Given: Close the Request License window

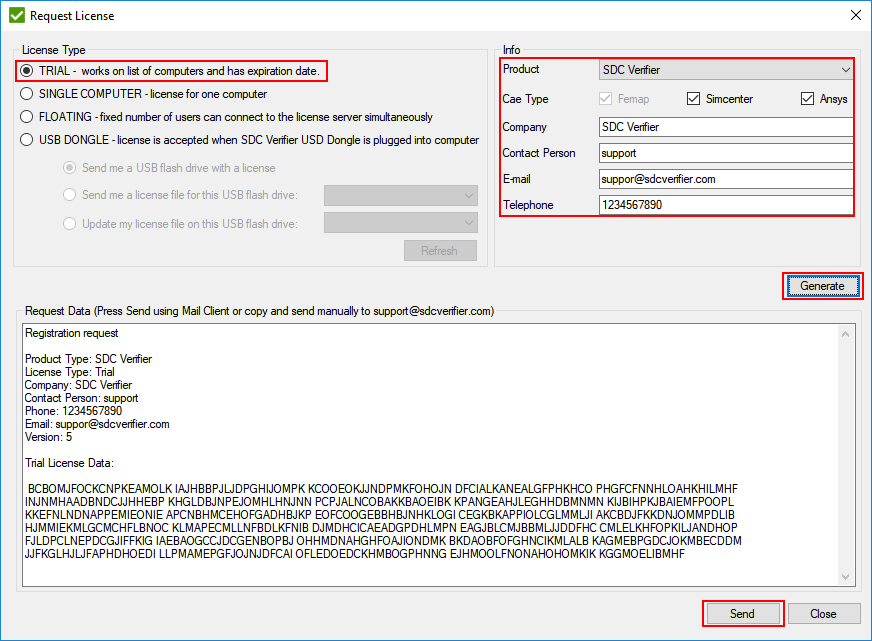Looking at the screenshot, I should click(x=856, y=16).
